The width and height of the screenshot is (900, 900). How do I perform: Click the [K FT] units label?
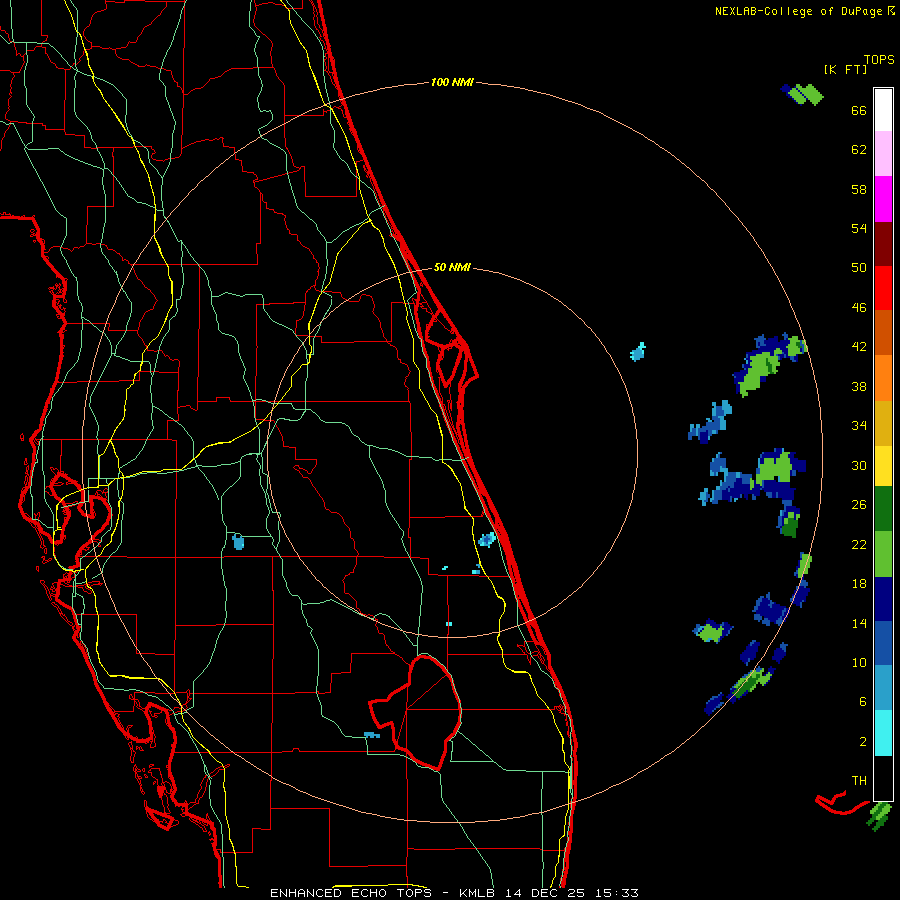tap(845, 69)
